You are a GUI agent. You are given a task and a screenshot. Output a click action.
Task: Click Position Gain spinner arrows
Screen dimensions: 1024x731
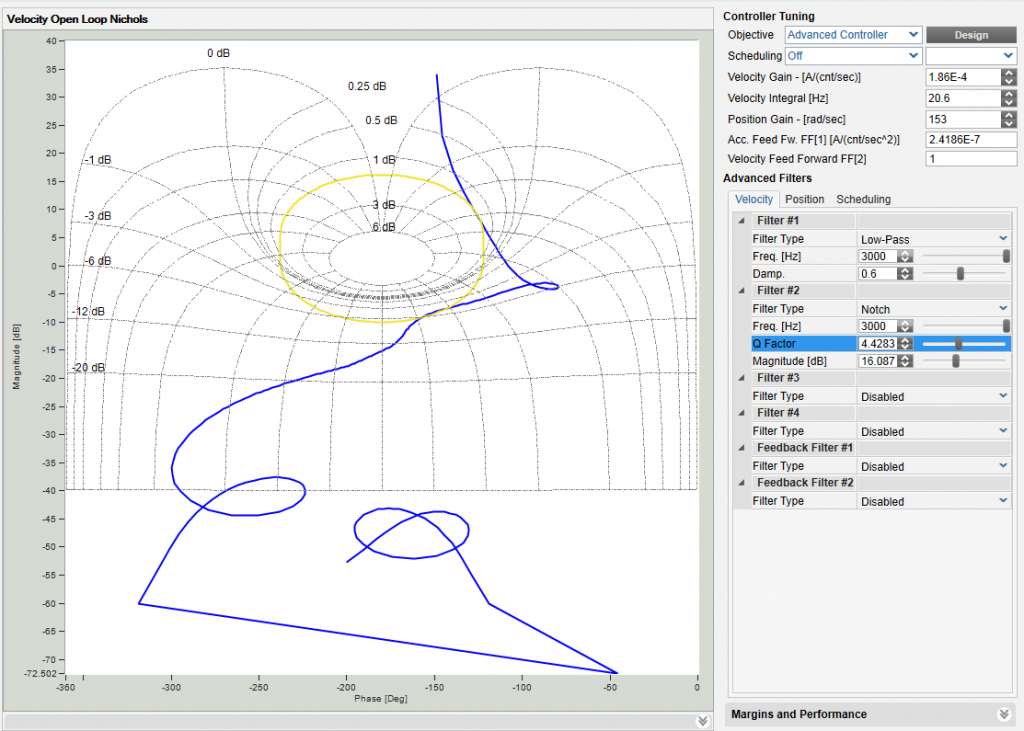[1009, 119]
